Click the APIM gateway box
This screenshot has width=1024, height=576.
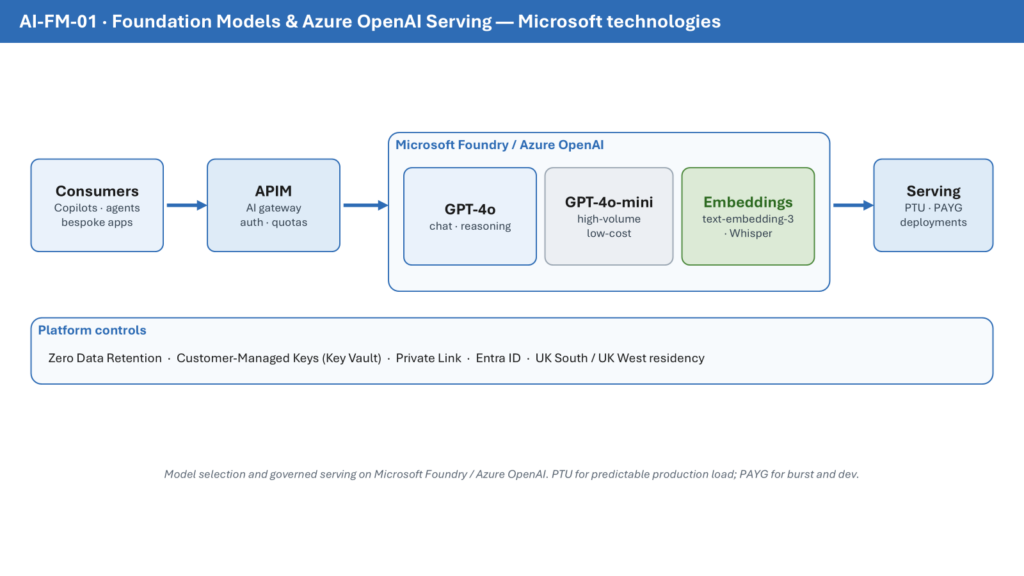(x=274, y=205)
